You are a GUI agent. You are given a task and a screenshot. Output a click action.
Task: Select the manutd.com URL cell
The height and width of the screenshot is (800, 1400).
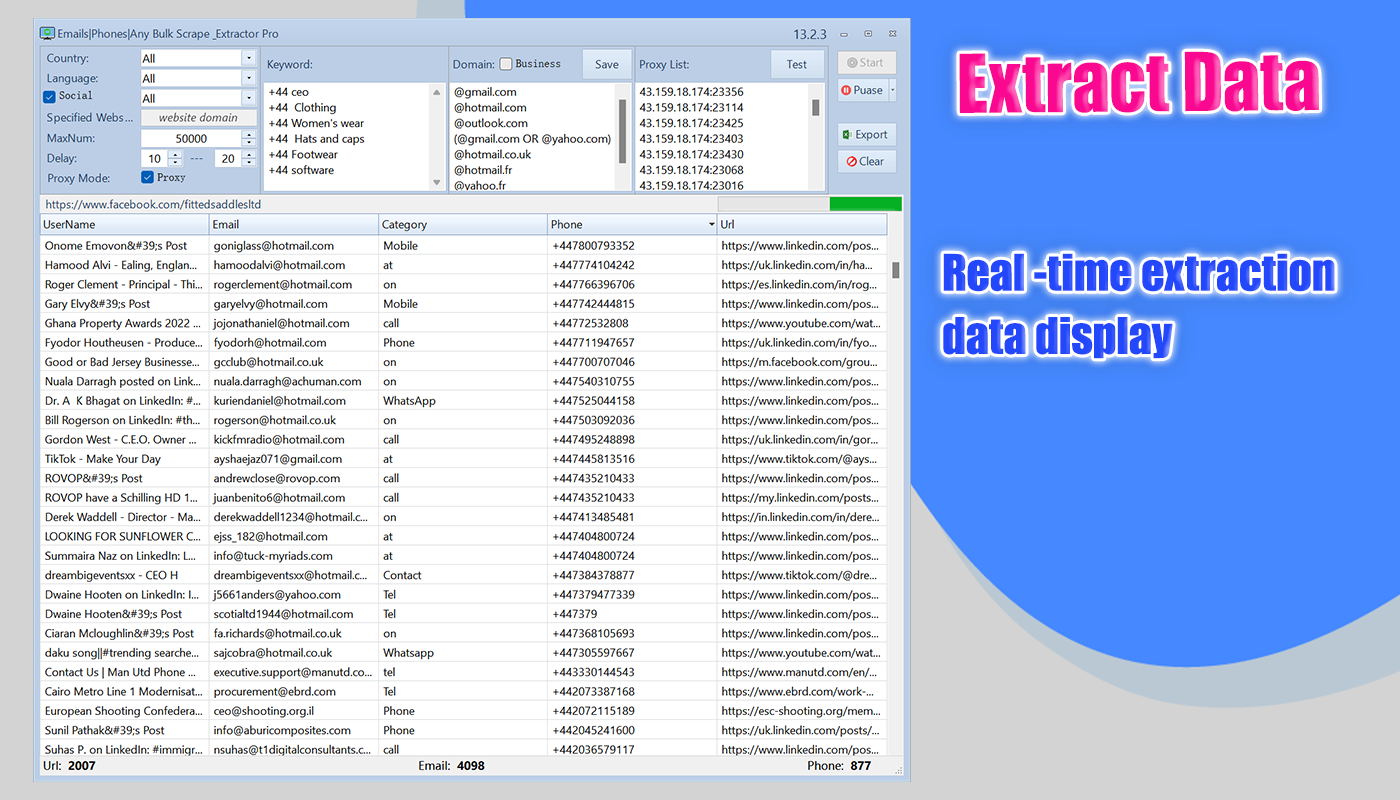801,672
